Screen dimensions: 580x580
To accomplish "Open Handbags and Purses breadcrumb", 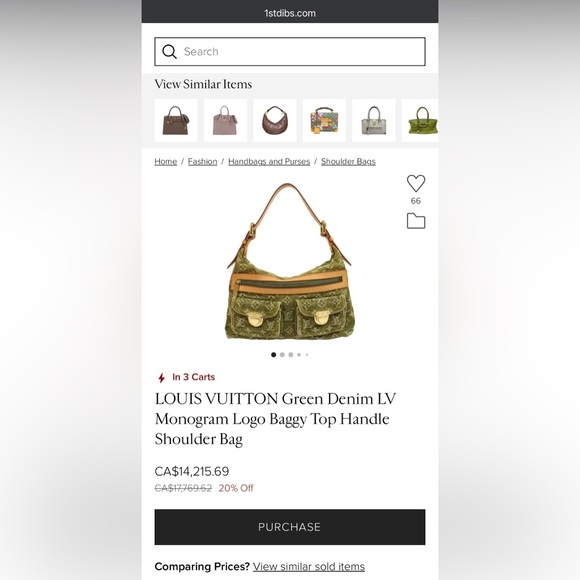I will point(269,162).
